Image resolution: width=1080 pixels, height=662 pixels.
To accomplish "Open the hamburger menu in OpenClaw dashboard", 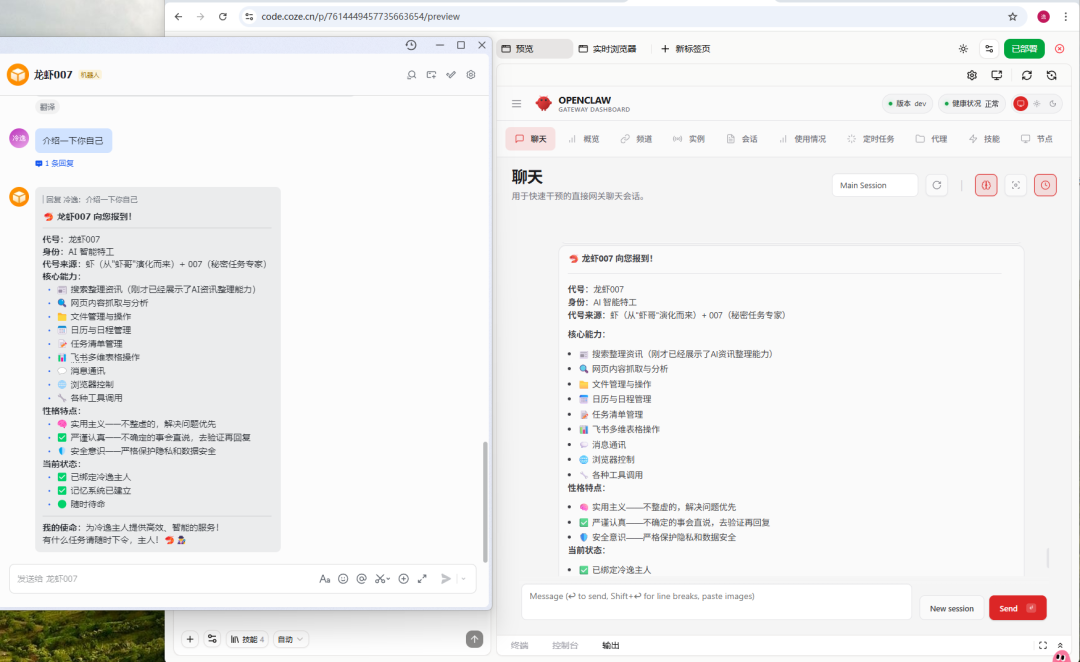I will pos(517,103).
